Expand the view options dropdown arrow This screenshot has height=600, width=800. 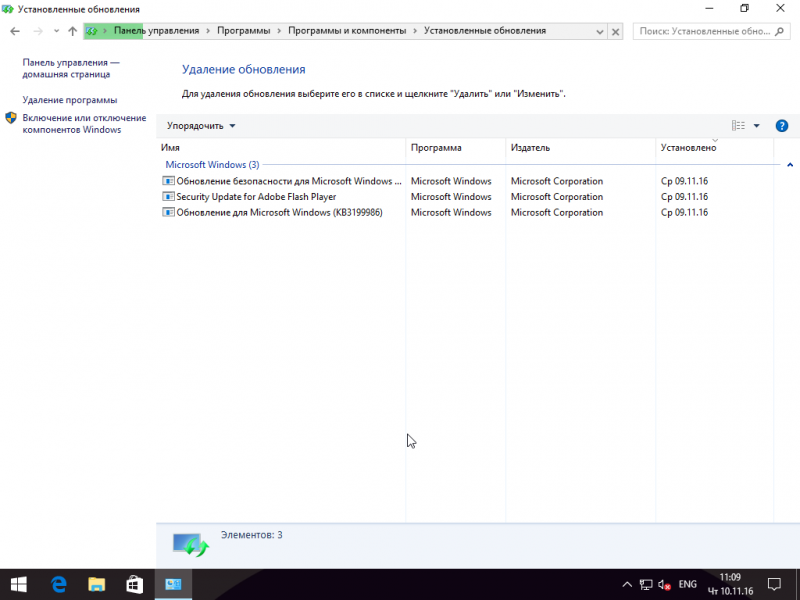[x=757, y=126]
